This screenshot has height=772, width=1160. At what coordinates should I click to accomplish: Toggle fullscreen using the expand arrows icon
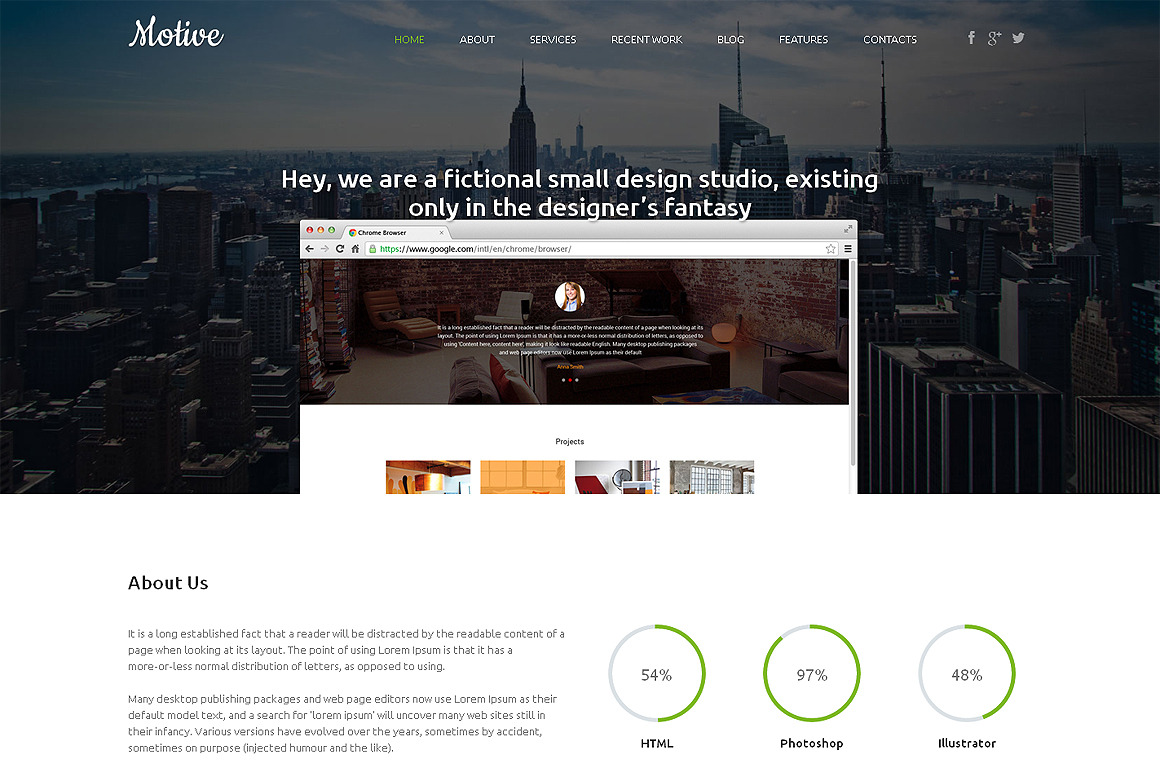pyautogui.click(x=848, y=229)
